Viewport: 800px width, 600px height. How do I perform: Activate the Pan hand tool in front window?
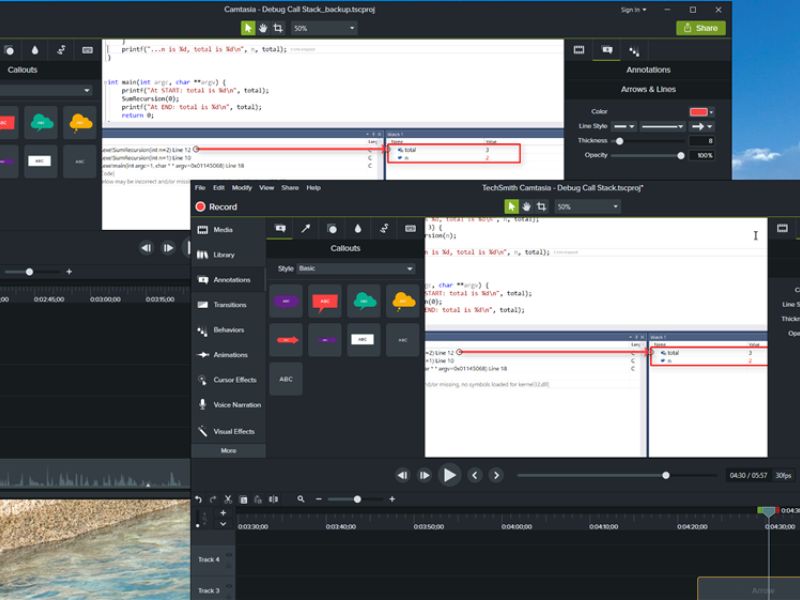[x=527, y=207]
